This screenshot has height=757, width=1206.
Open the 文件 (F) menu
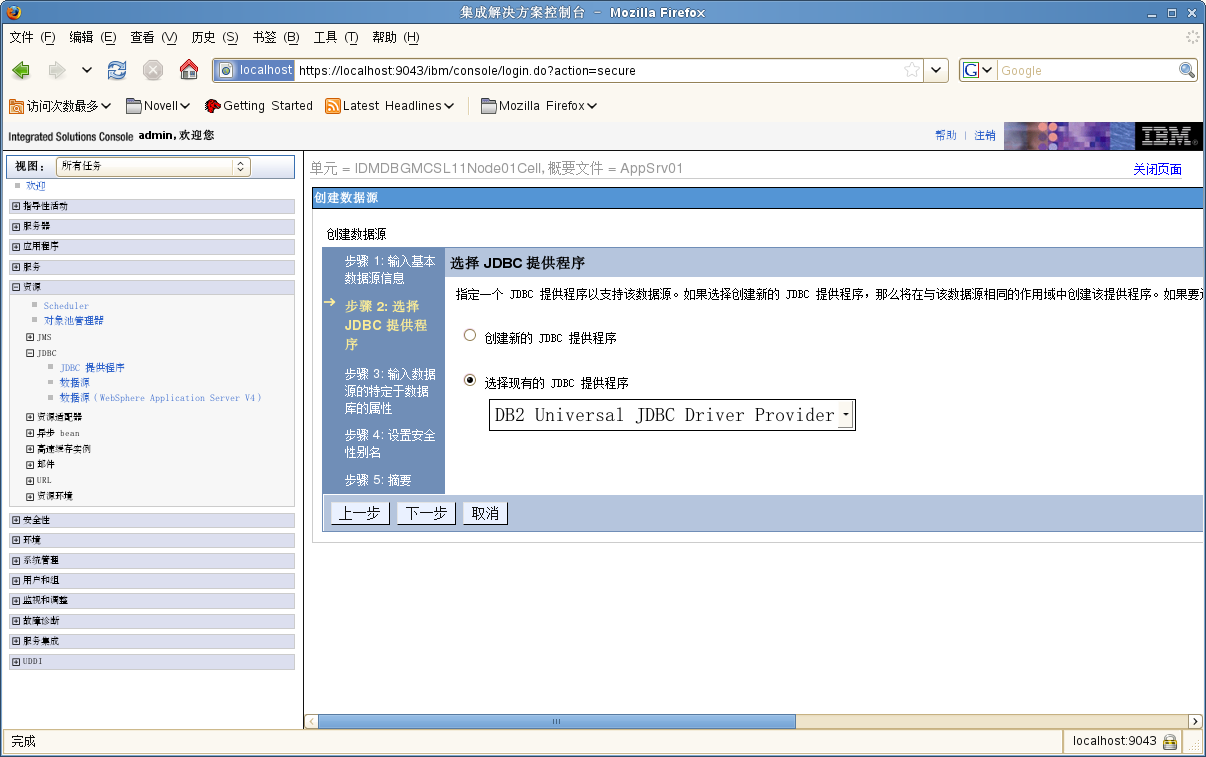pyautogui.click(x=32, y=37)
